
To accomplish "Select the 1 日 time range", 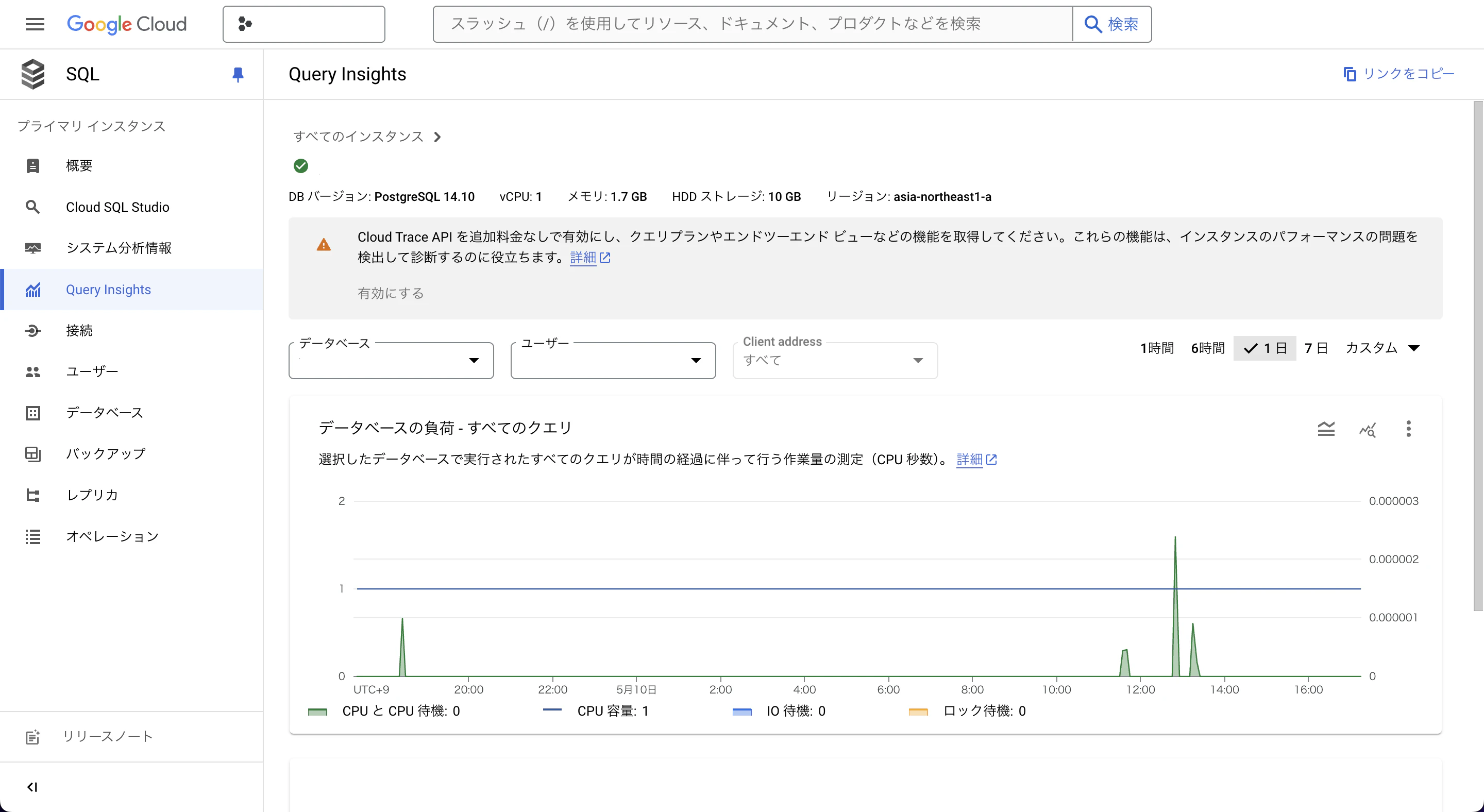I will tap(1264, 348).
